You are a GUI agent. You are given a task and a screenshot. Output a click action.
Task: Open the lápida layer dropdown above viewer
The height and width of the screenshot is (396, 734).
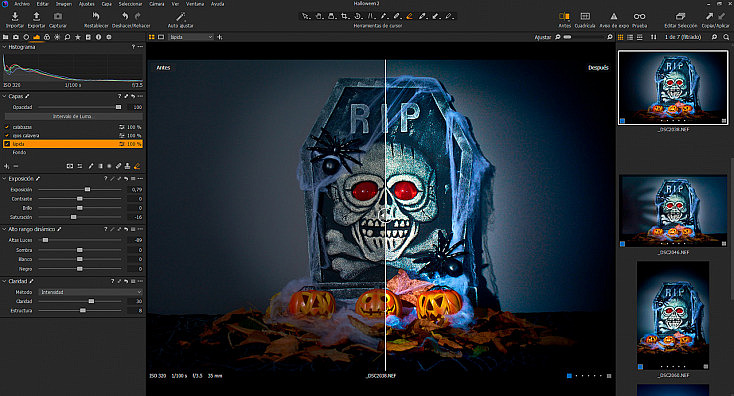click(191, 37)
